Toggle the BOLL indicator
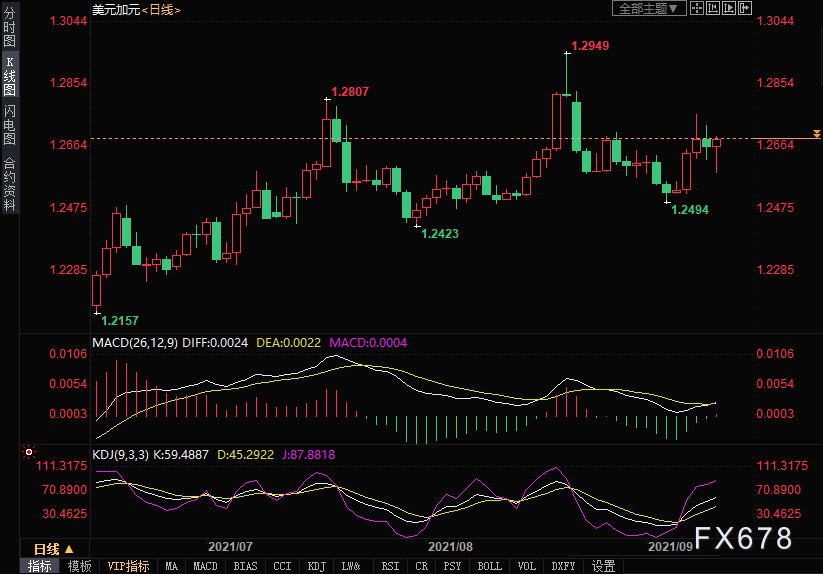The height and width of the screenshot is (574, 823). [x=489, y=566]
